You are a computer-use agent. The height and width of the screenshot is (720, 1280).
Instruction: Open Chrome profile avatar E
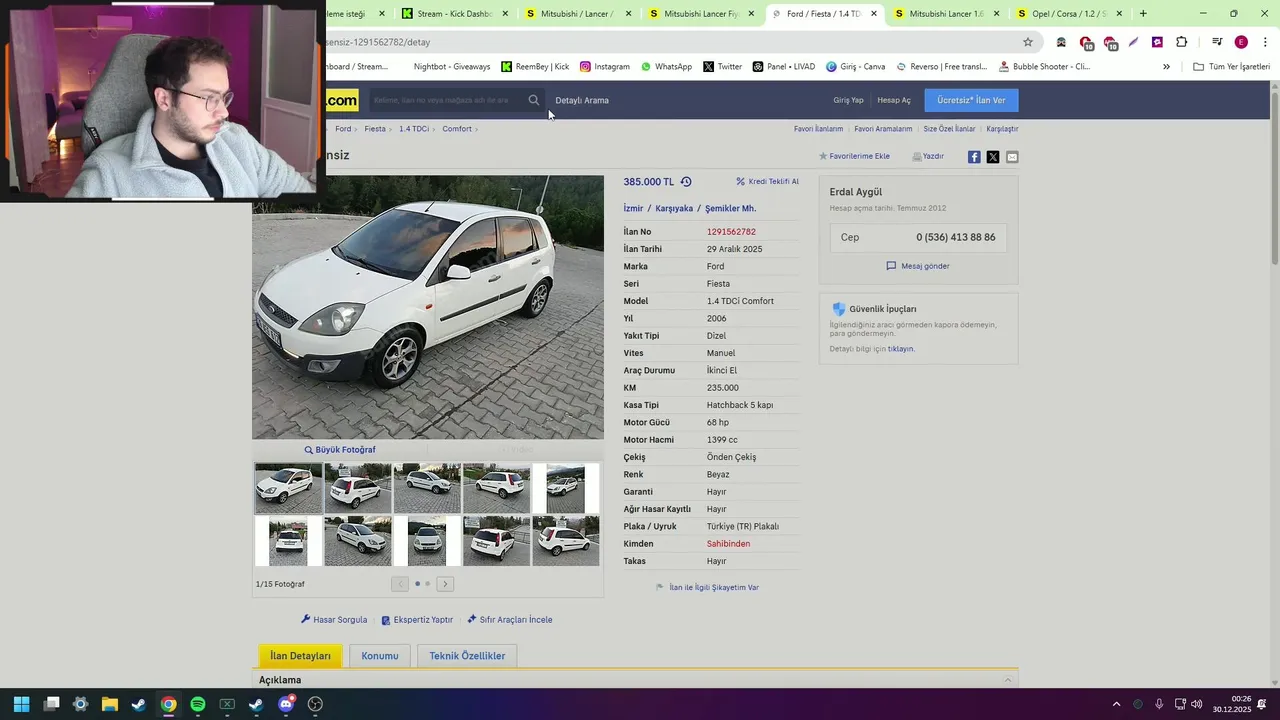click(1241, 42)
